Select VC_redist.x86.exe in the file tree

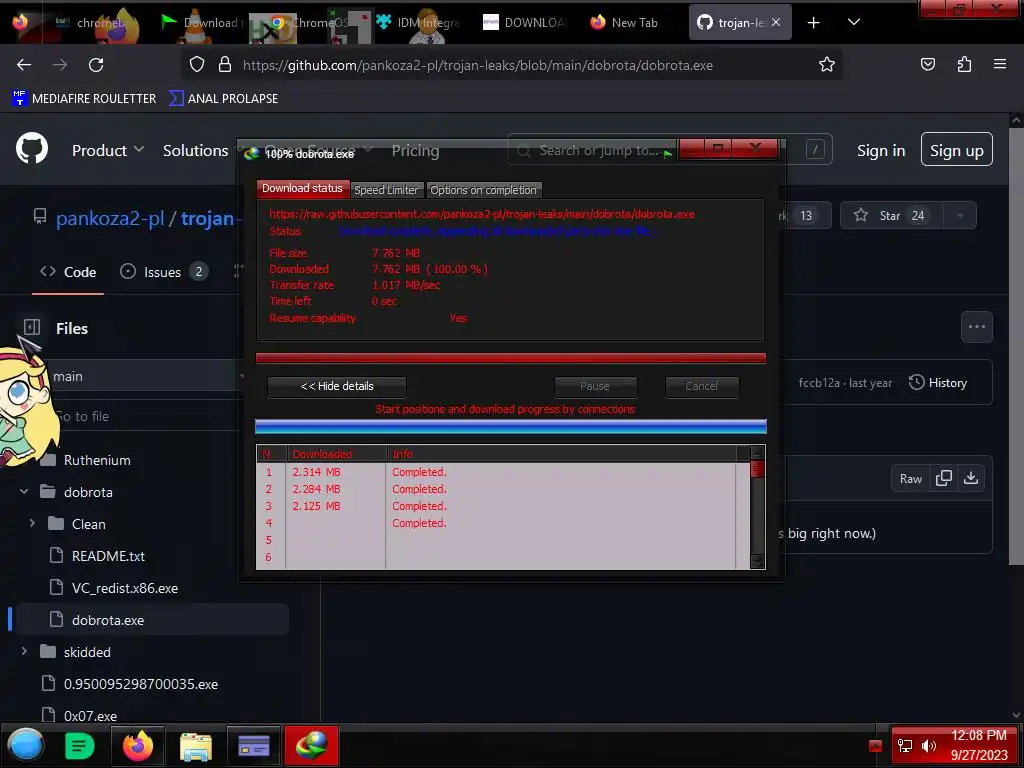[x=125, y=588]
